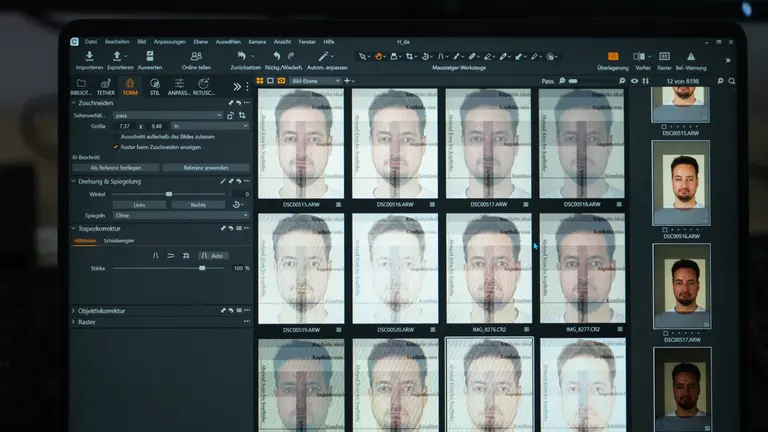This screenshot has width=768, height=432.
Task: Open the Seitenverhältnis pass dropdown
Action: click(168, 116)
